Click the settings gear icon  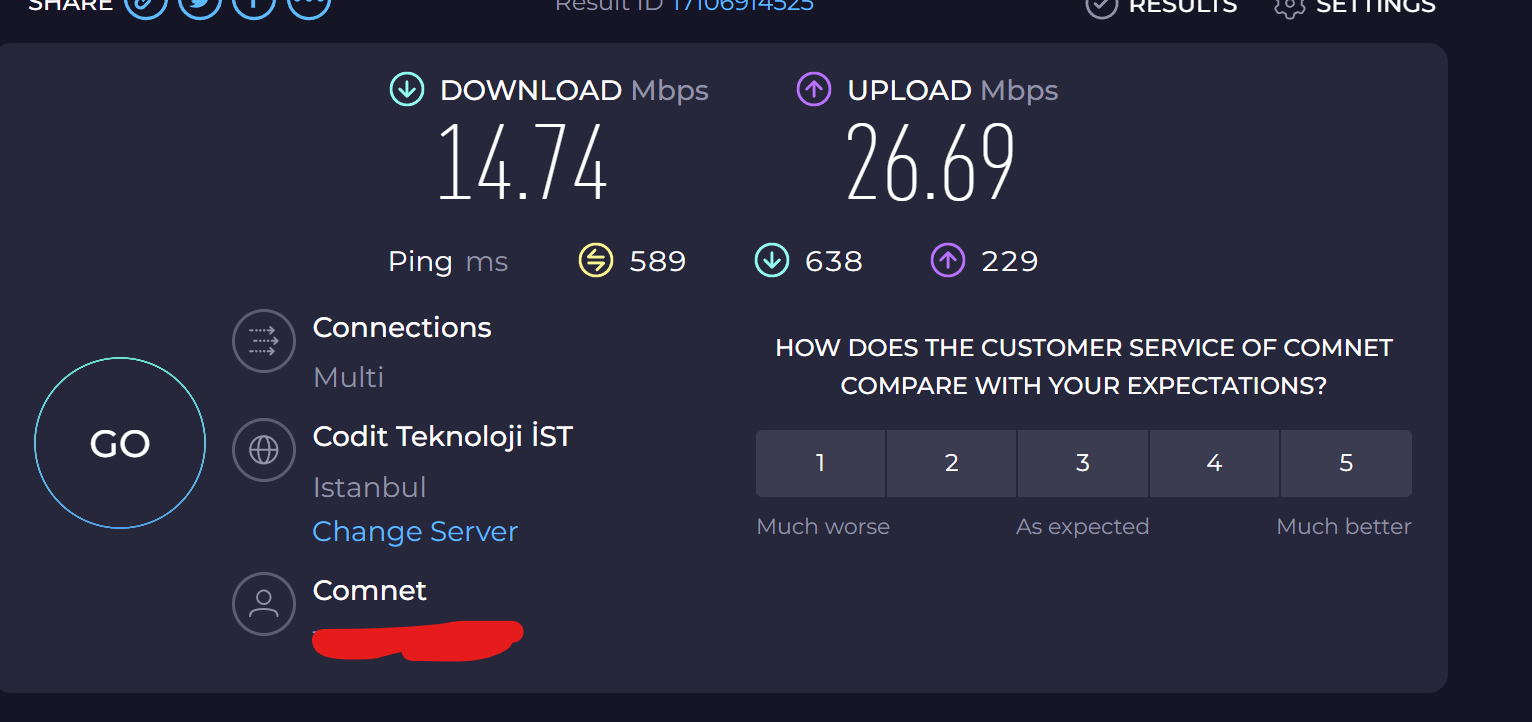point(1290,6)
